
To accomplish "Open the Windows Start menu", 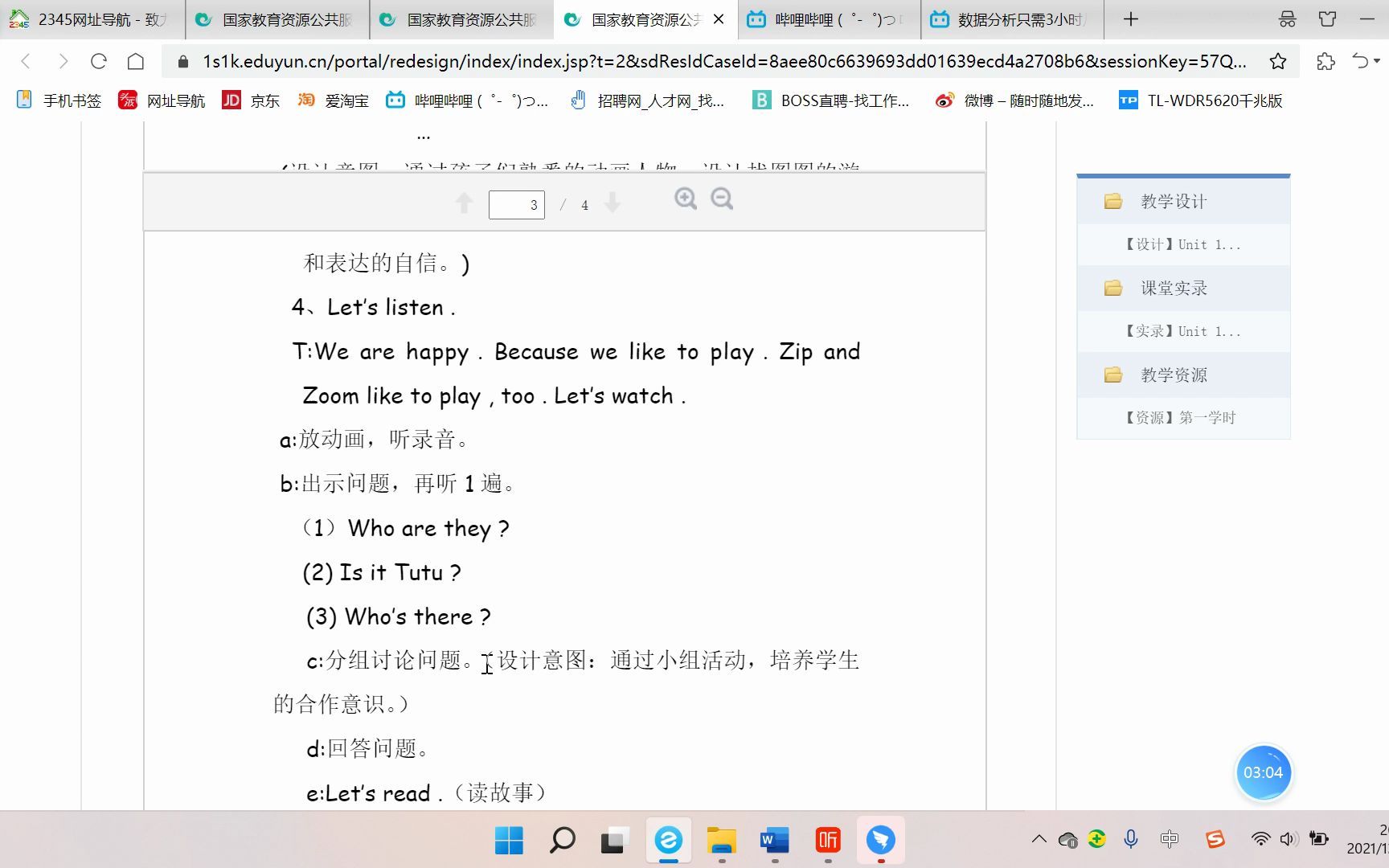I will point(509,841).
